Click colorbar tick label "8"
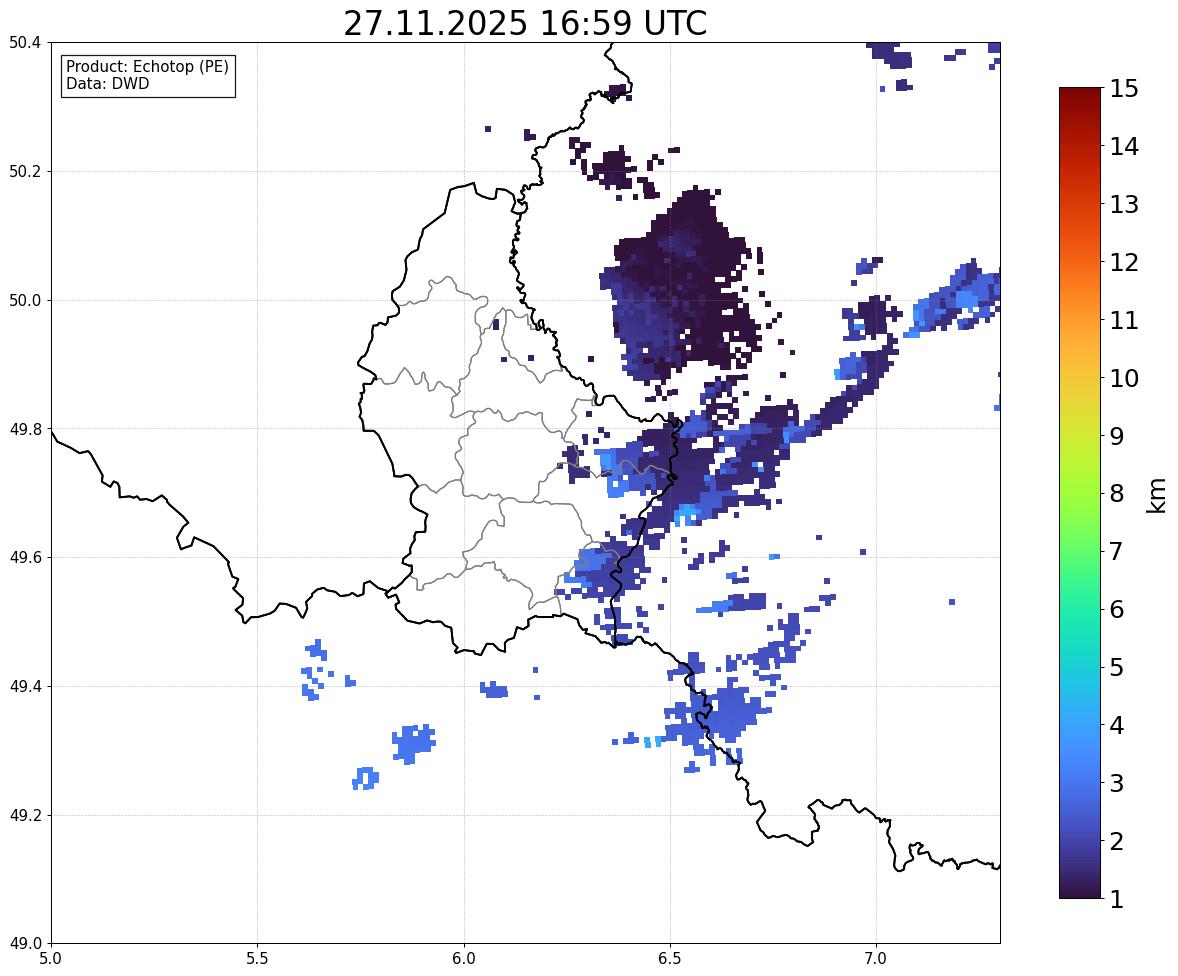This screenshot has width=1178, height=976. coord(1117,494)
